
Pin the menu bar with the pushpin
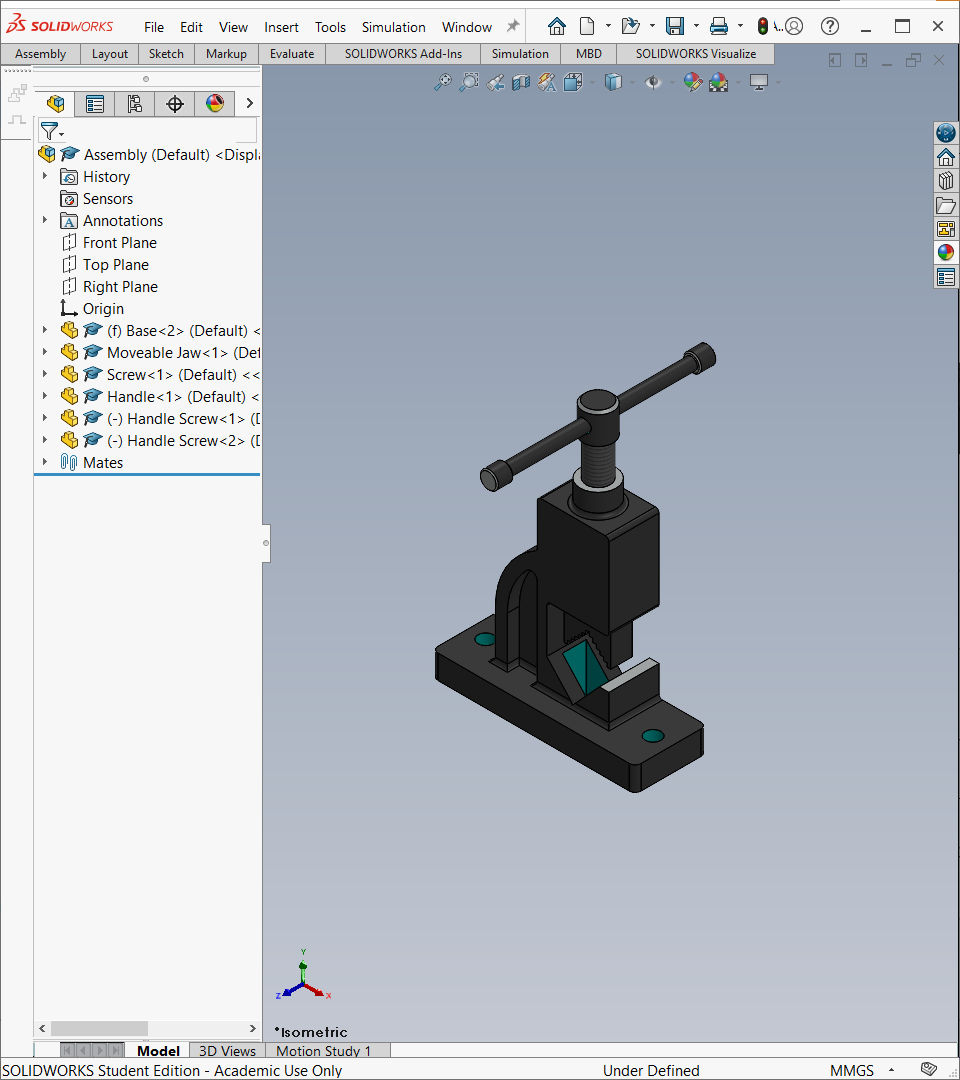513,26
